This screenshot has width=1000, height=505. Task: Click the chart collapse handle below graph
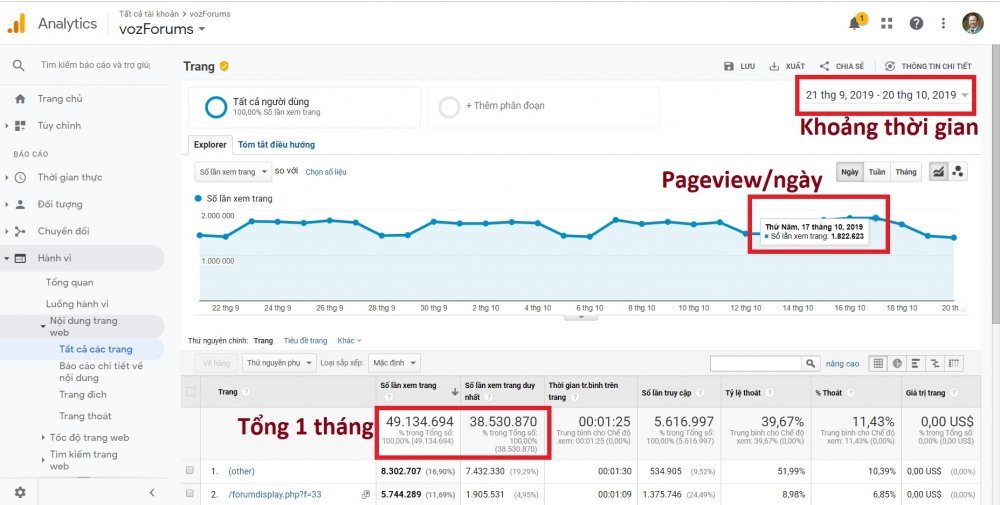click(x=581, y=317)
